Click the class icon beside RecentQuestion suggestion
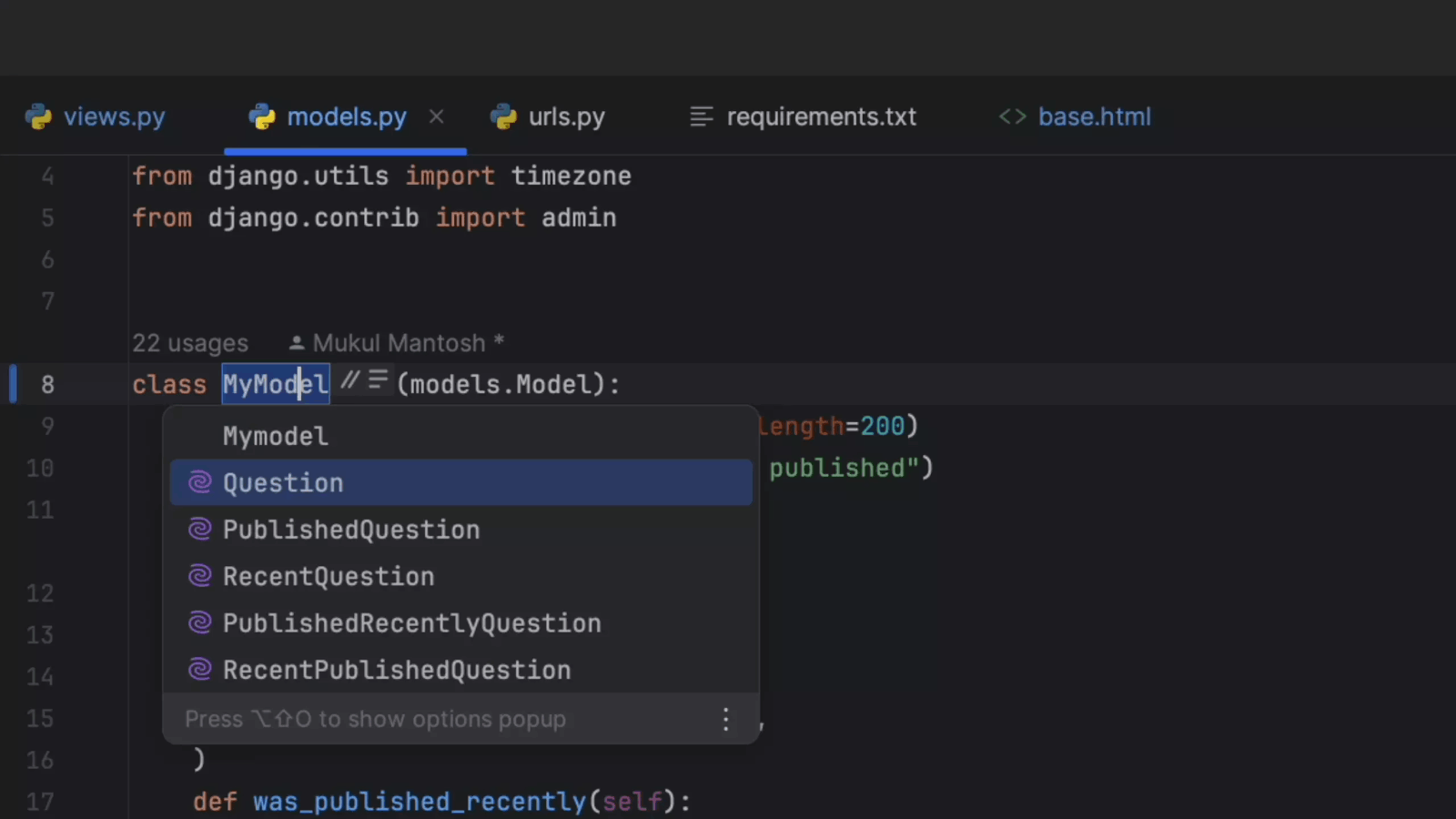Image resolution: width=1456 pixels, height=819 pixels. (200, 575)
